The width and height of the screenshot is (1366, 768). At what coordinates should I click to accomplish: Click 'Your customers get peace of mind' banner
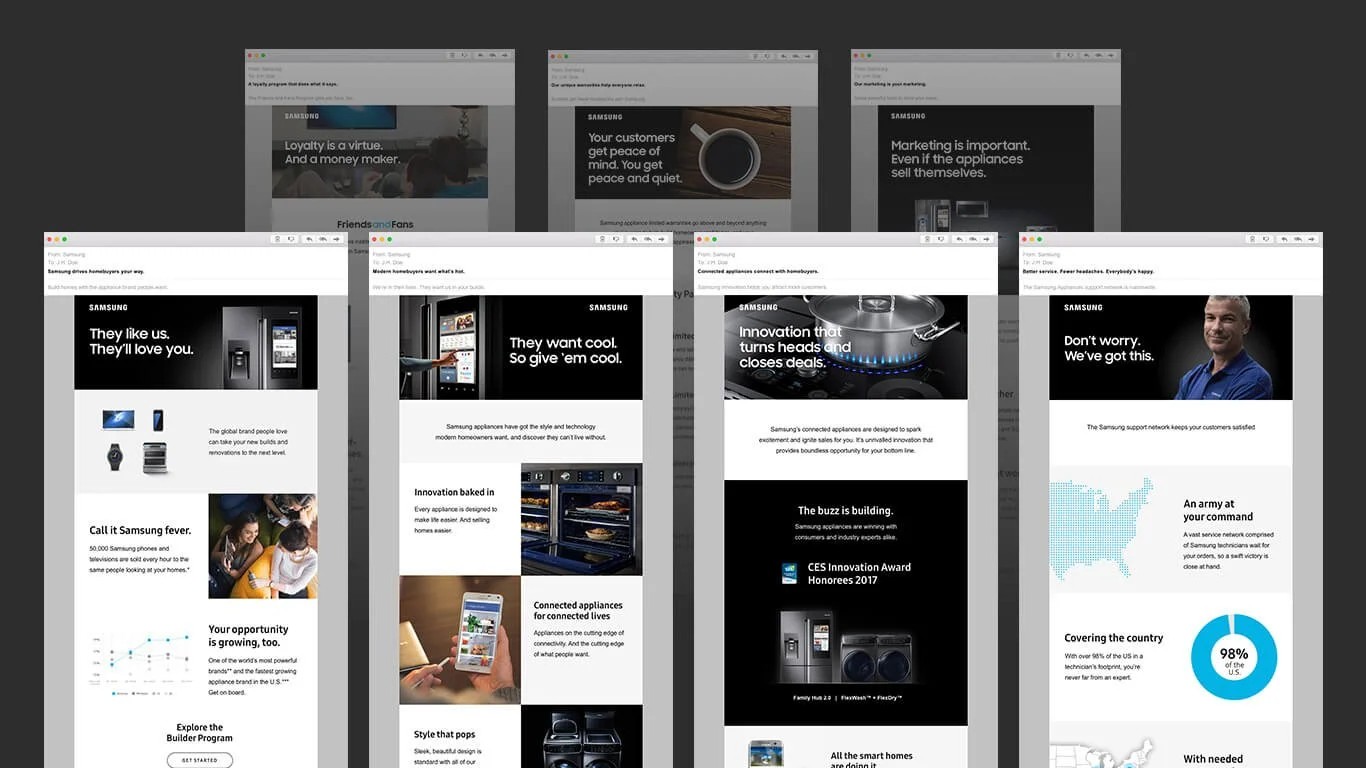683,152
